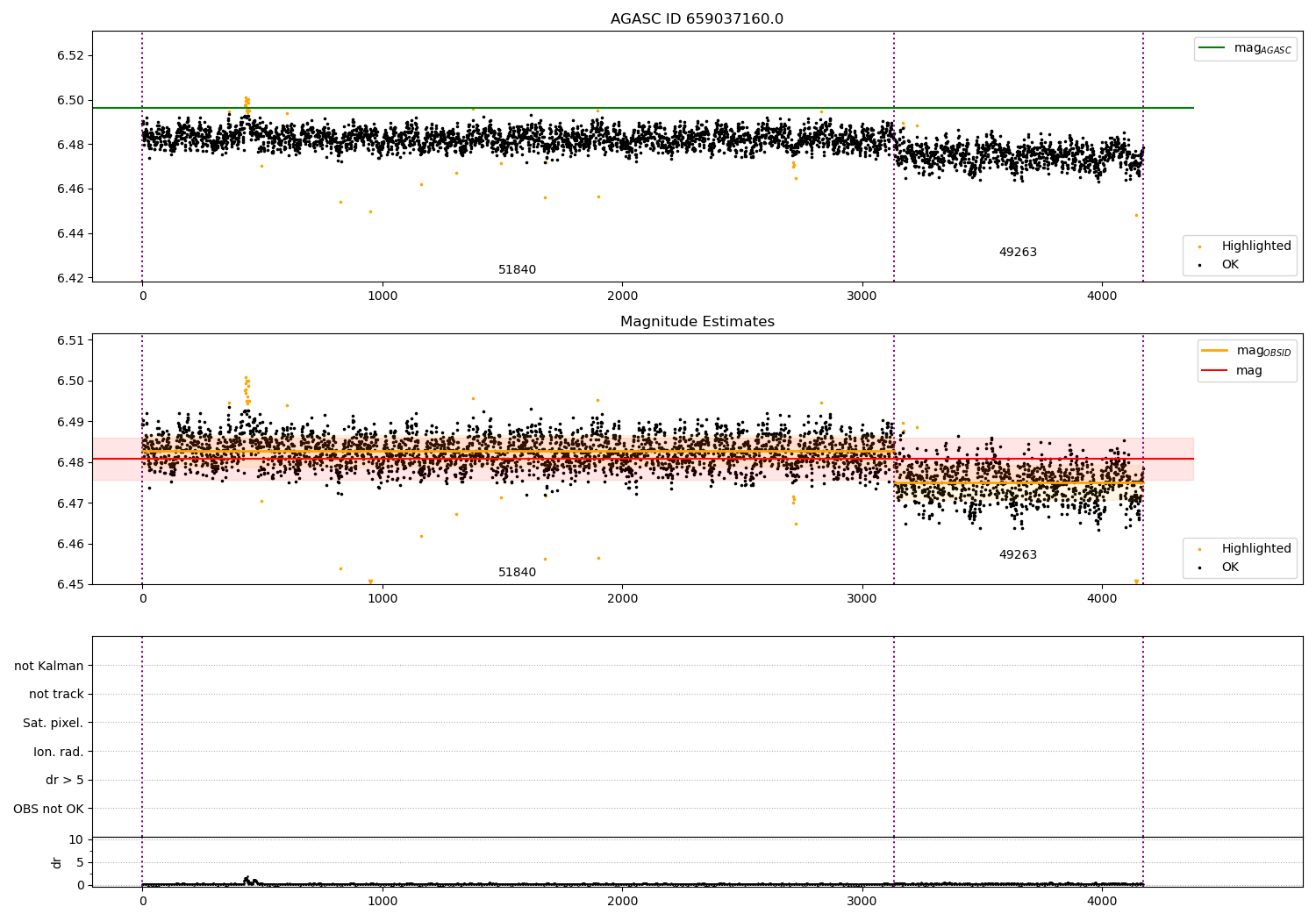Click the 'dr' y-axis label
Image resolution: width=1316 pixels, height=921 pixels.
click(57, 862)
